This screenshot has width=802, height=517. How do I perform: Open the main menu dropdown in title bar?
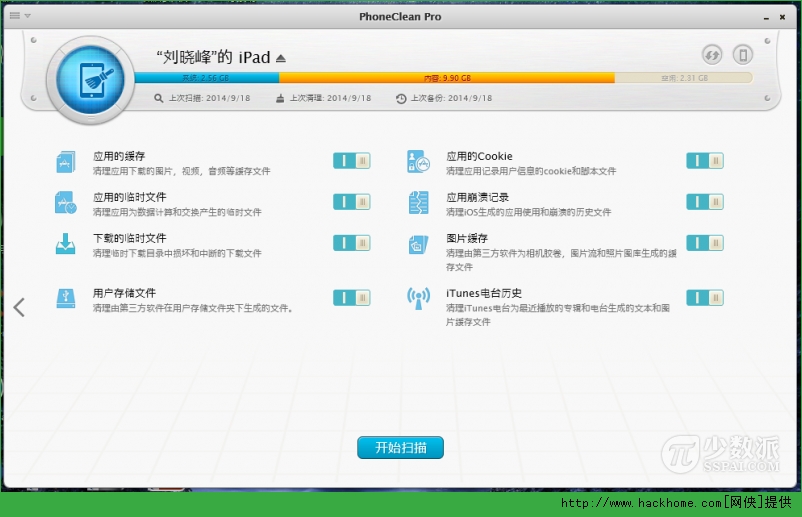20,16
